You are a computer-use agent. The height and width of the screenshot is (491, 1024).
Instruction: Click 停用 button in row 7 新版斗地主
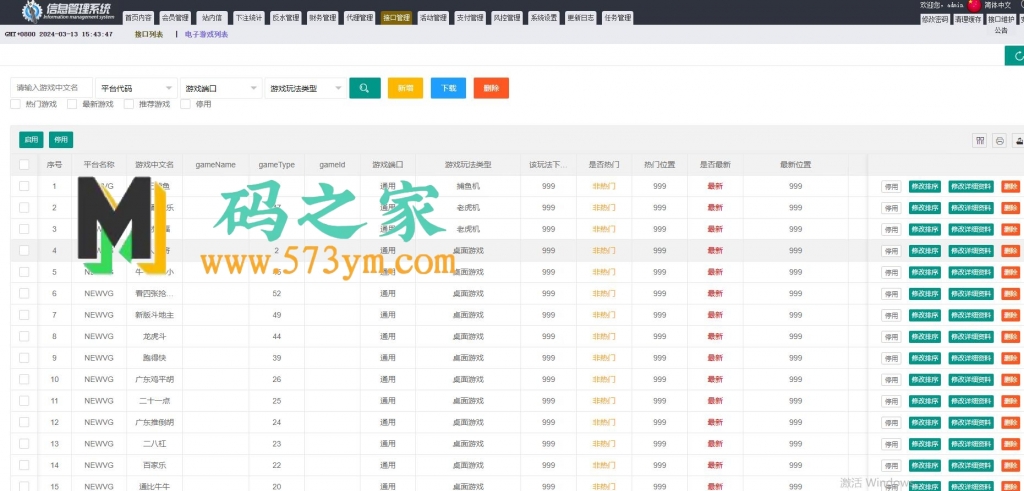pyautogui.click(x=891, y=315)
